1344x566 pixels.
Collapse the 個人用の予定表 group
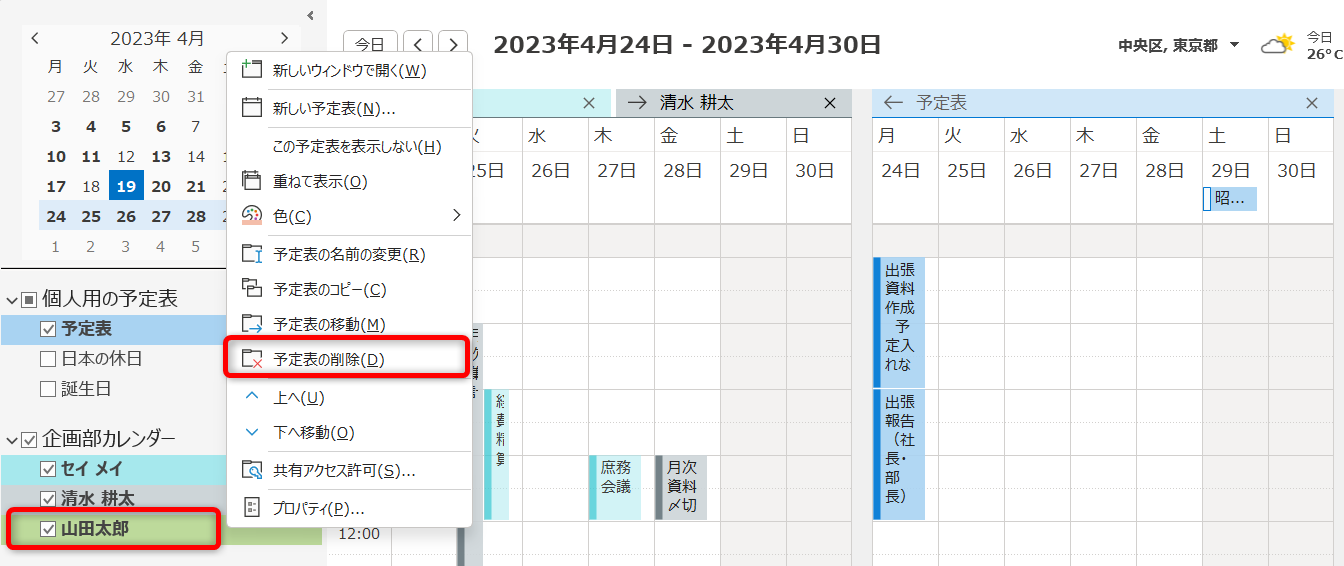click(12, 299)
